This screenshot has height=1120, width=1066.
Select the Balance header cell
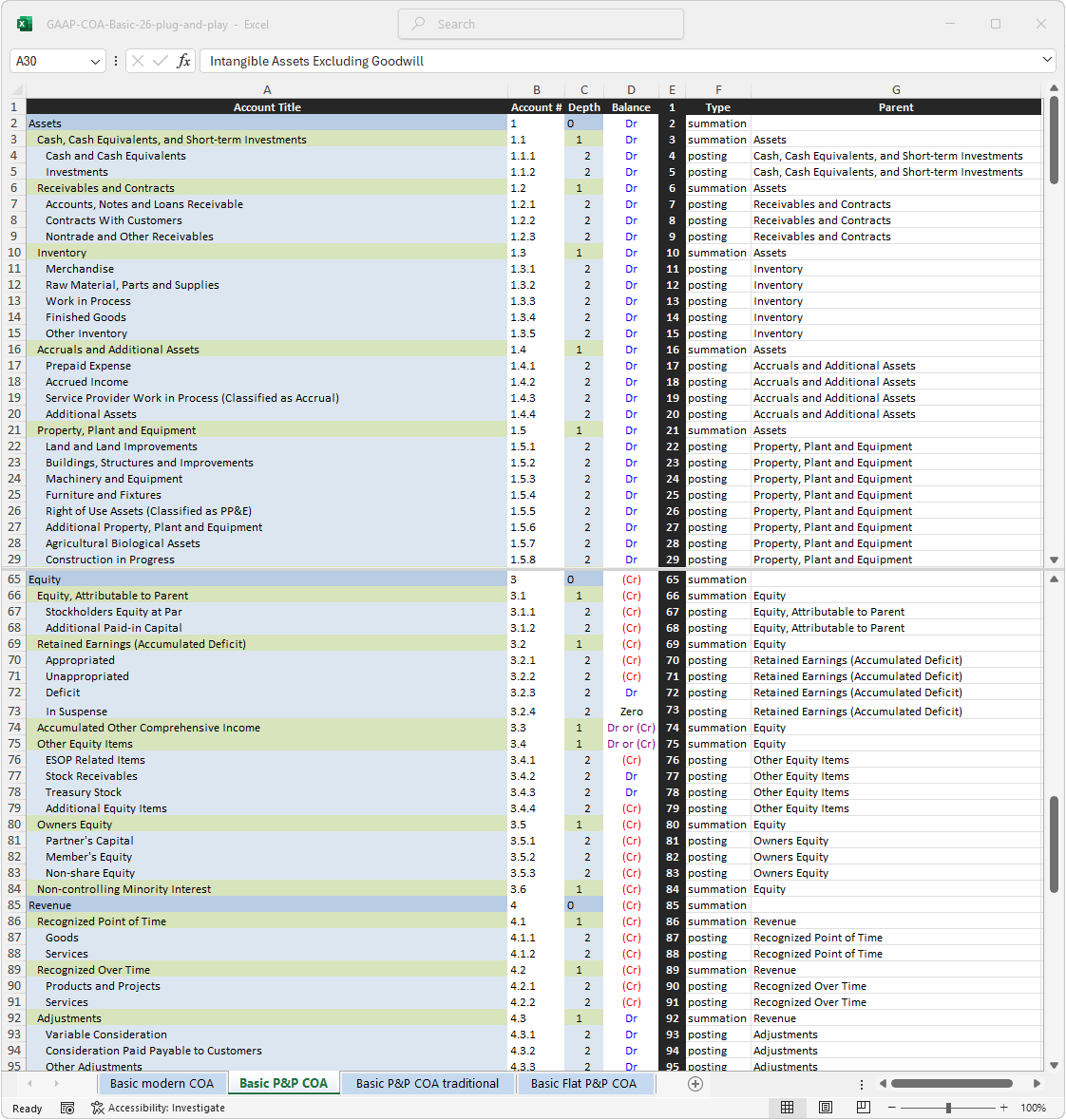(x=631, y=107)
